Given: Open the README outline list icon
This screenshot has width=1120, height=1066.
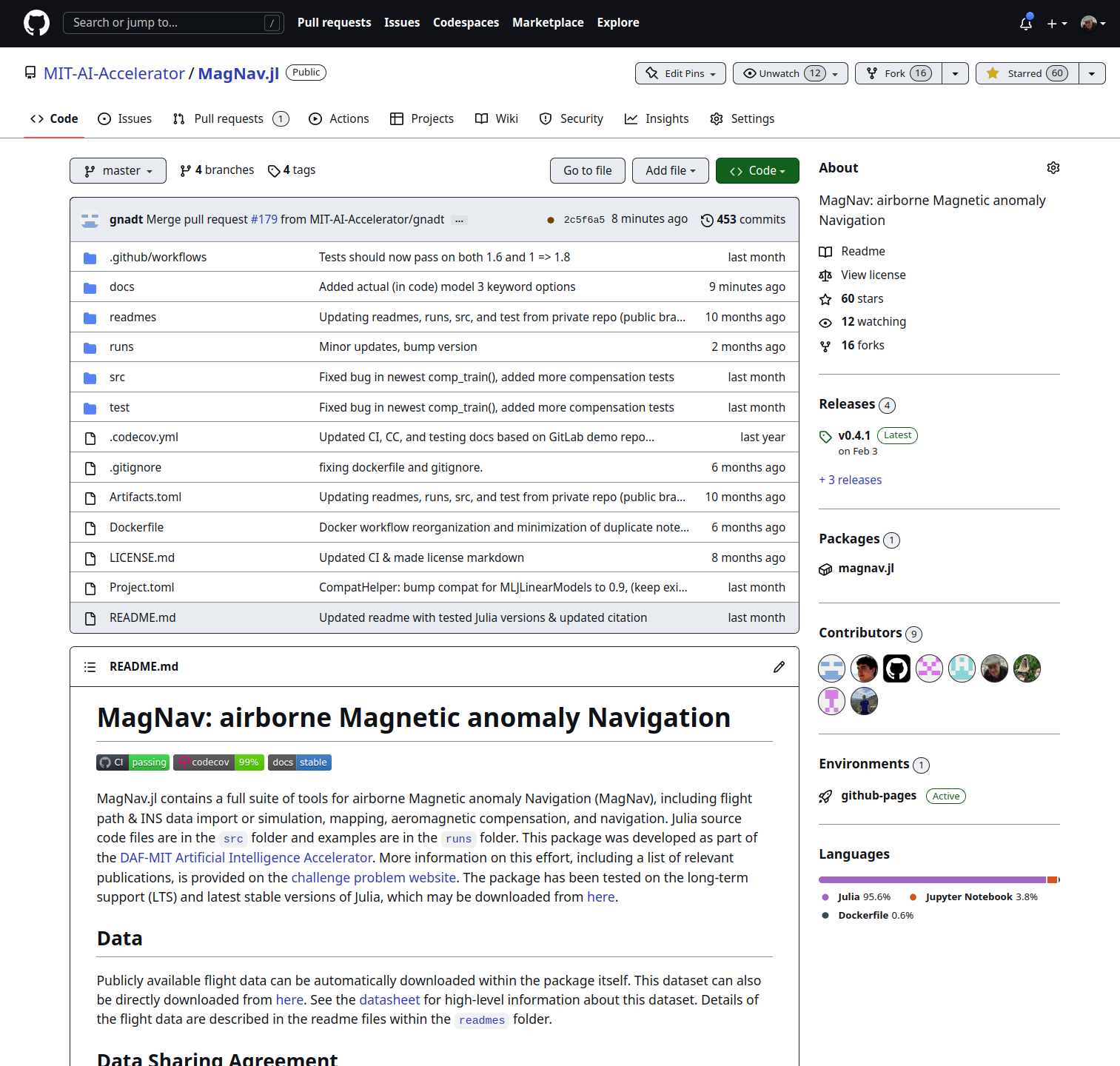Looking at the screenshot, I should click(x=90, y=667).
